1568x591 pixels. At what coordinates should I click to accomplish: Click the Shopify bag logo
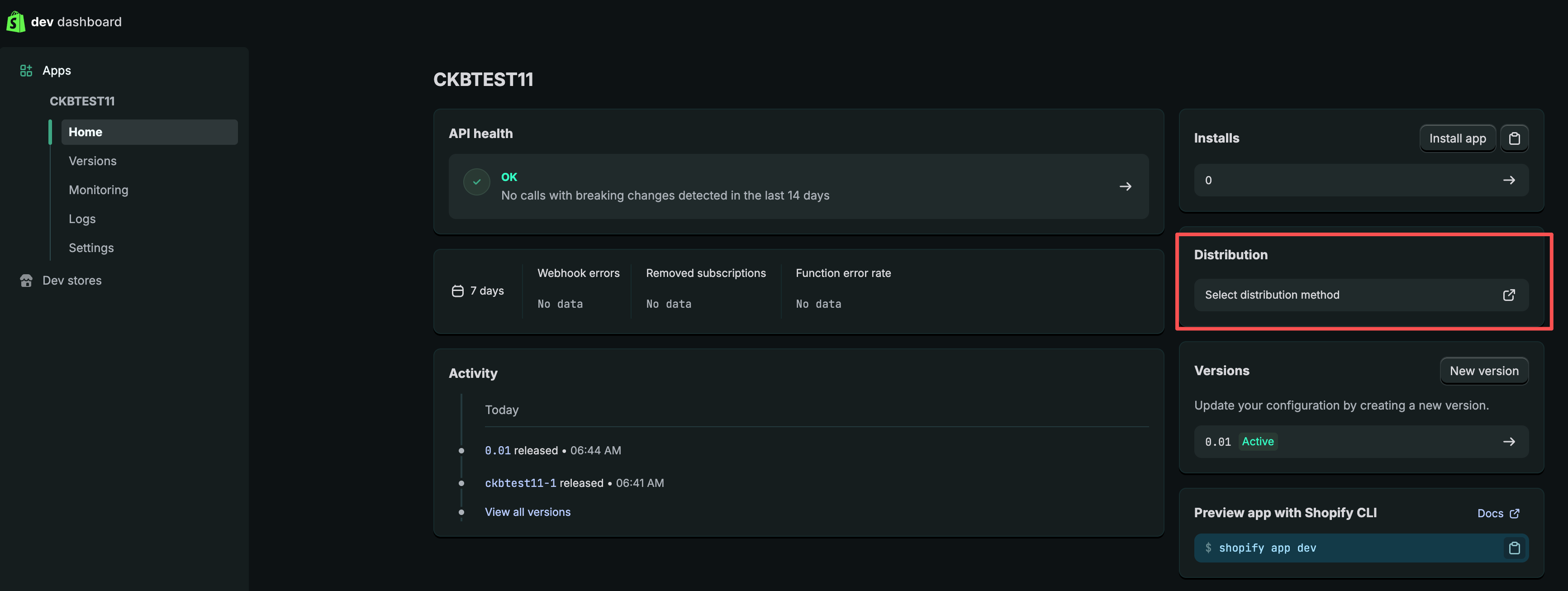coord(15,21)
